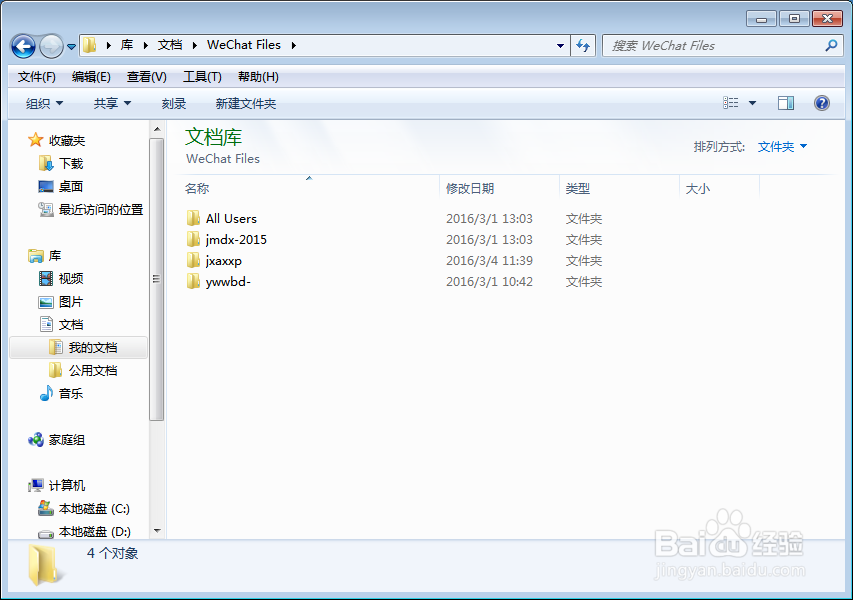Click the 本地磁盘 (C:) drive icon

pos(46,509)
